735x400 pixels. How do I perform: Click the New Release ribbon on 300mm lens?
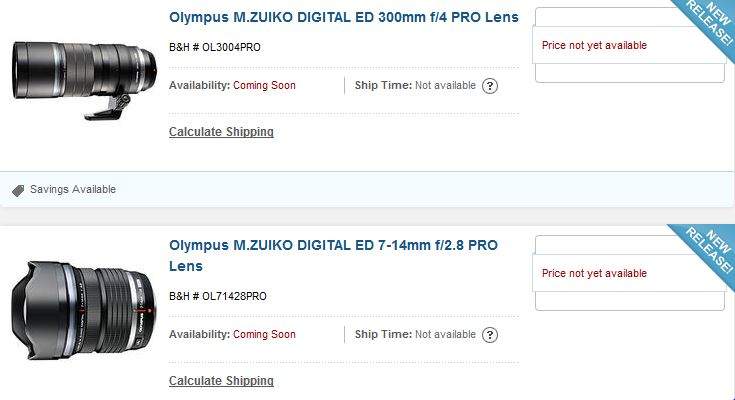click(708, 23)
